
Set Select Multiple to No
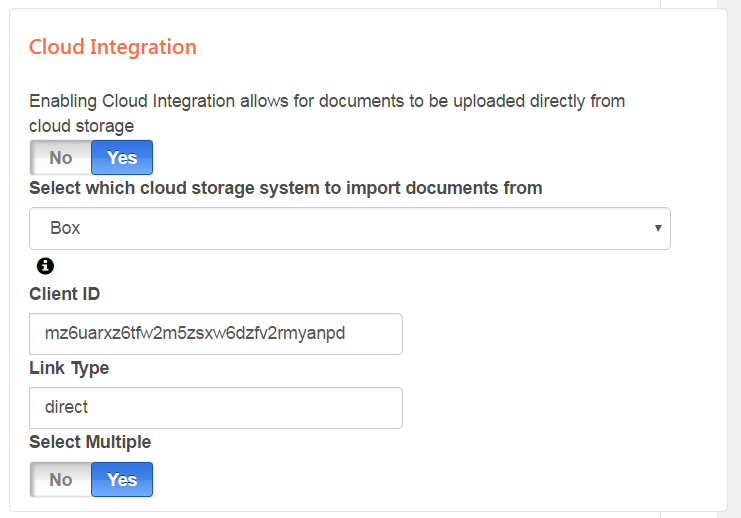tap(61, 480)
